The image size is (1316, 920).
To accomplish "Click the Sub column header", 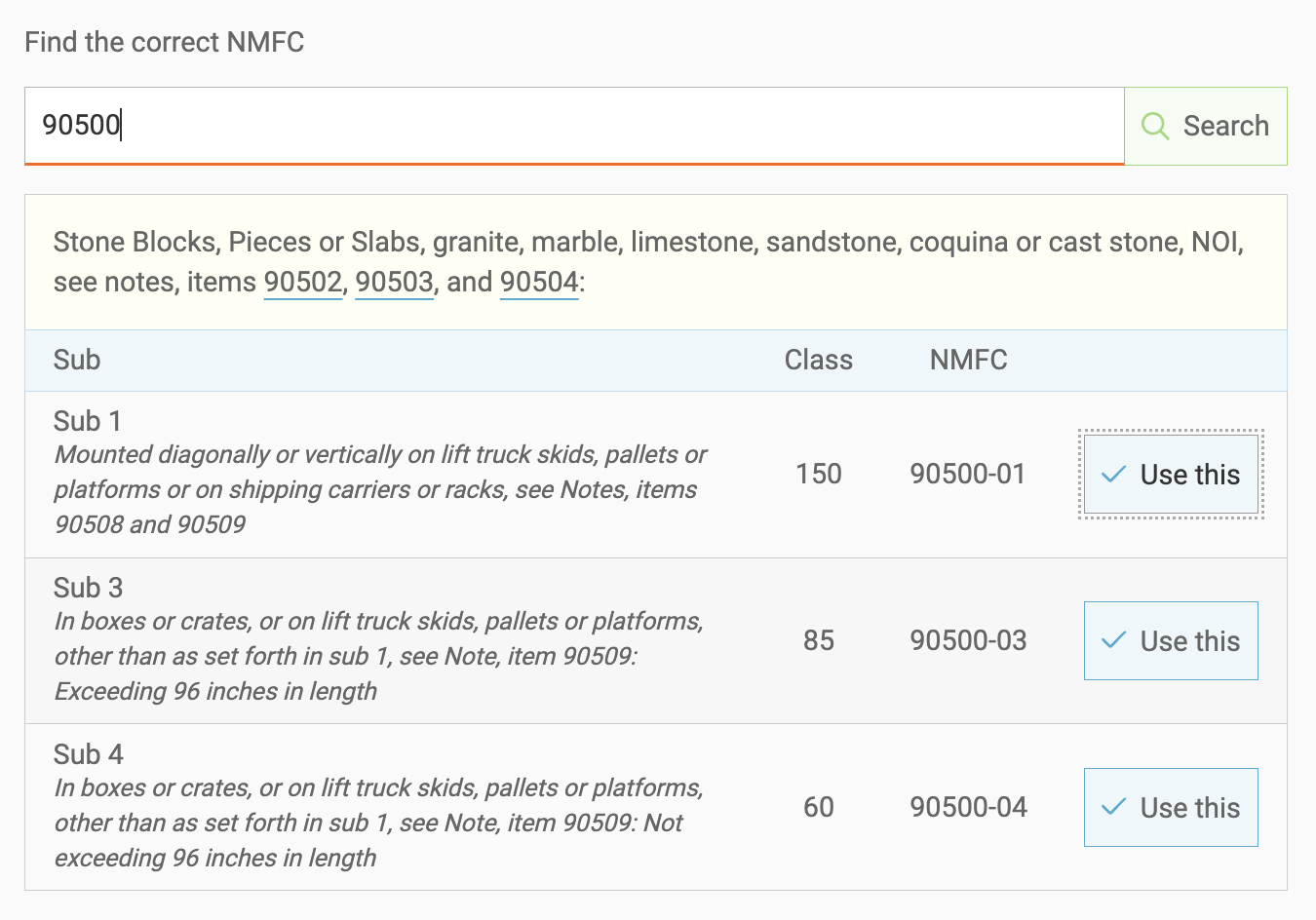I will (76, 360).
